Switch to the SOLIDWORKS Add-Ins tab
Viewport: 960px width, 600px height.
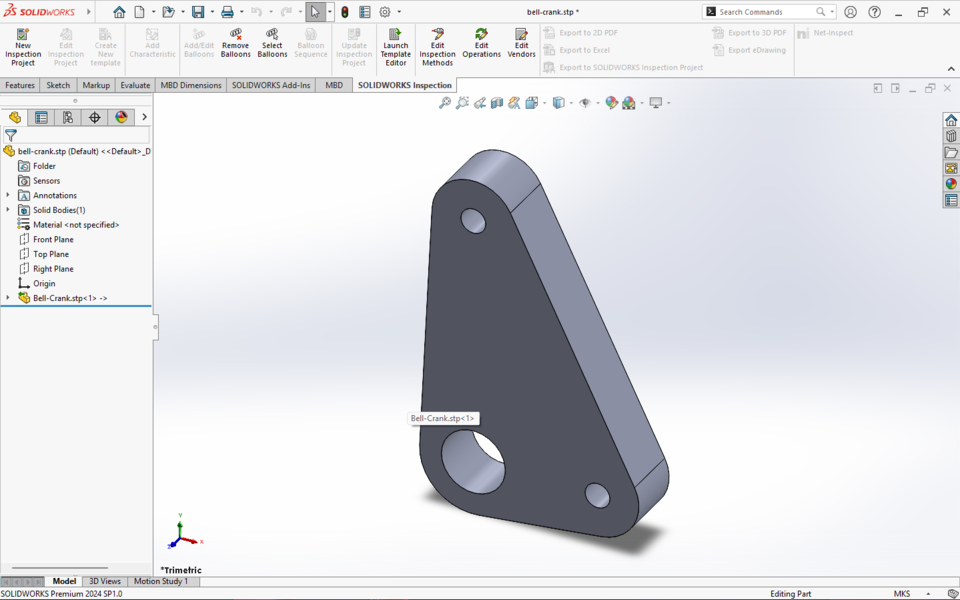[x=270, y=85]
